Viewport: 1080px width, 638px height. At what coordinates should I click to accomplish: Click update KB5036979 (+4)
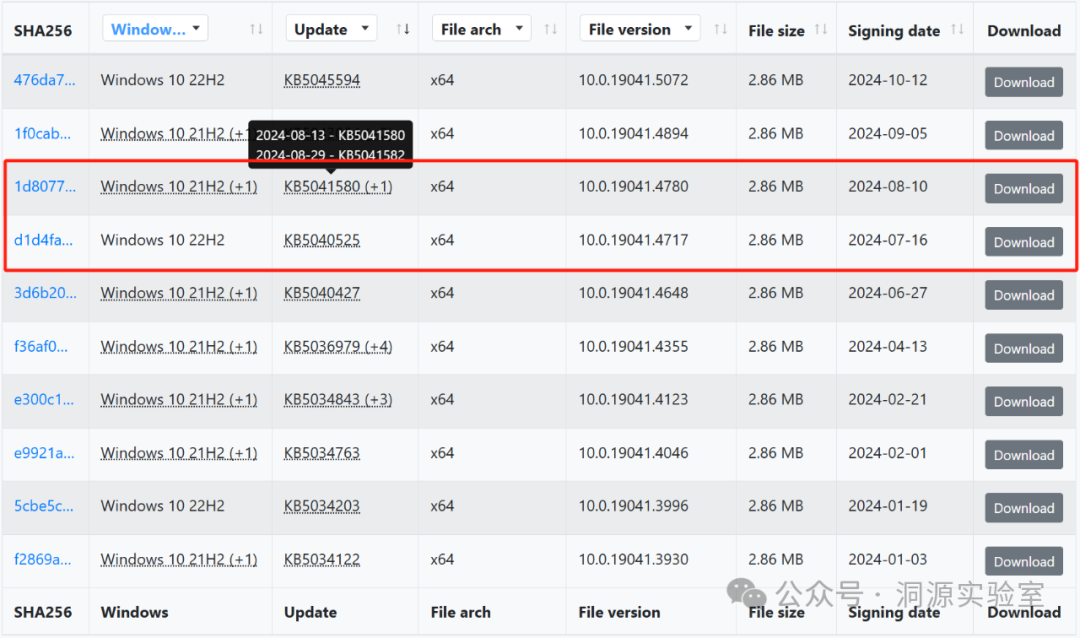coord(338,347)
